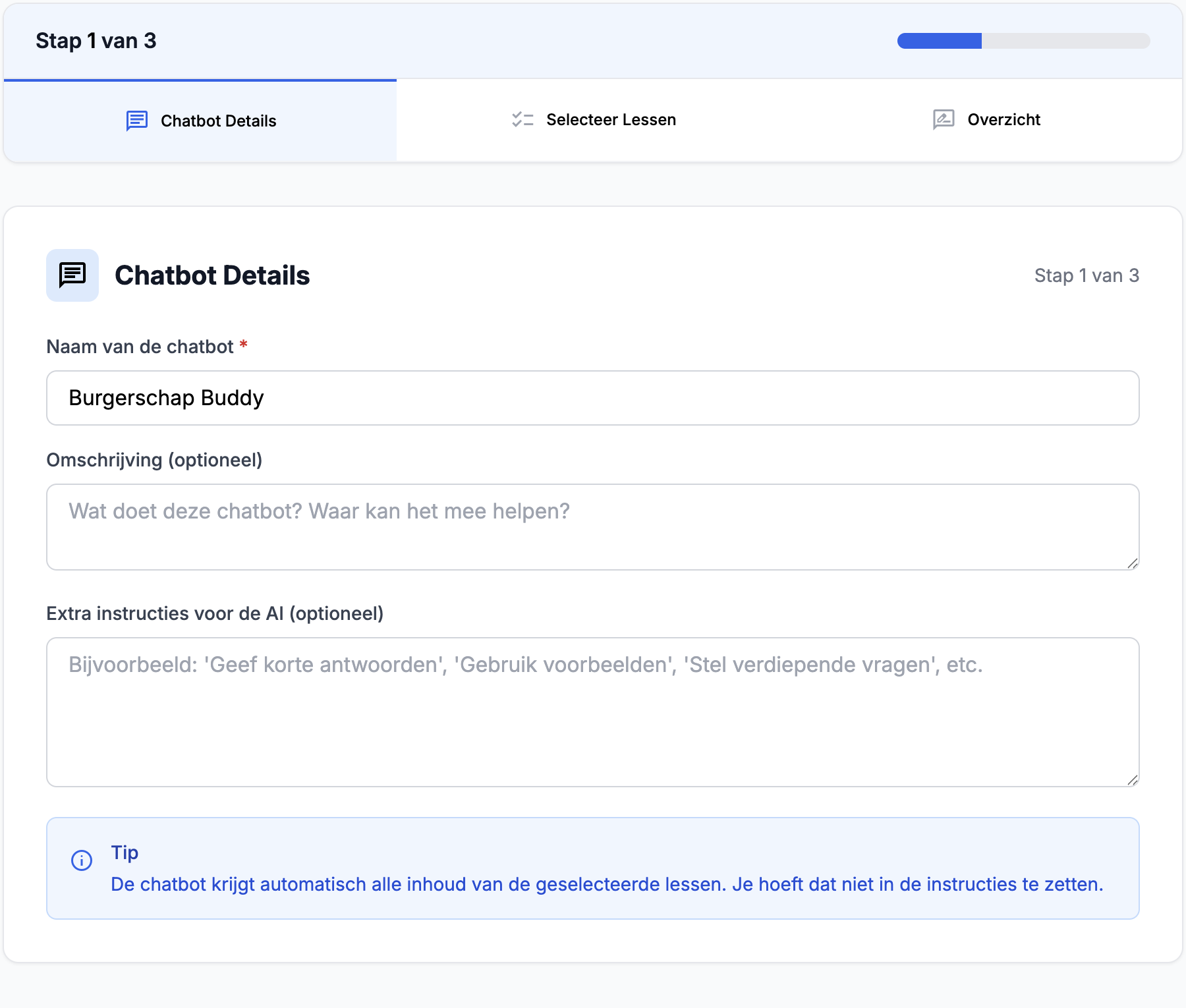The height and width of the screenshot is (1008, 1186).
Task: Click the name field containing Burgerschap Buddy
Action: (592, 397)
